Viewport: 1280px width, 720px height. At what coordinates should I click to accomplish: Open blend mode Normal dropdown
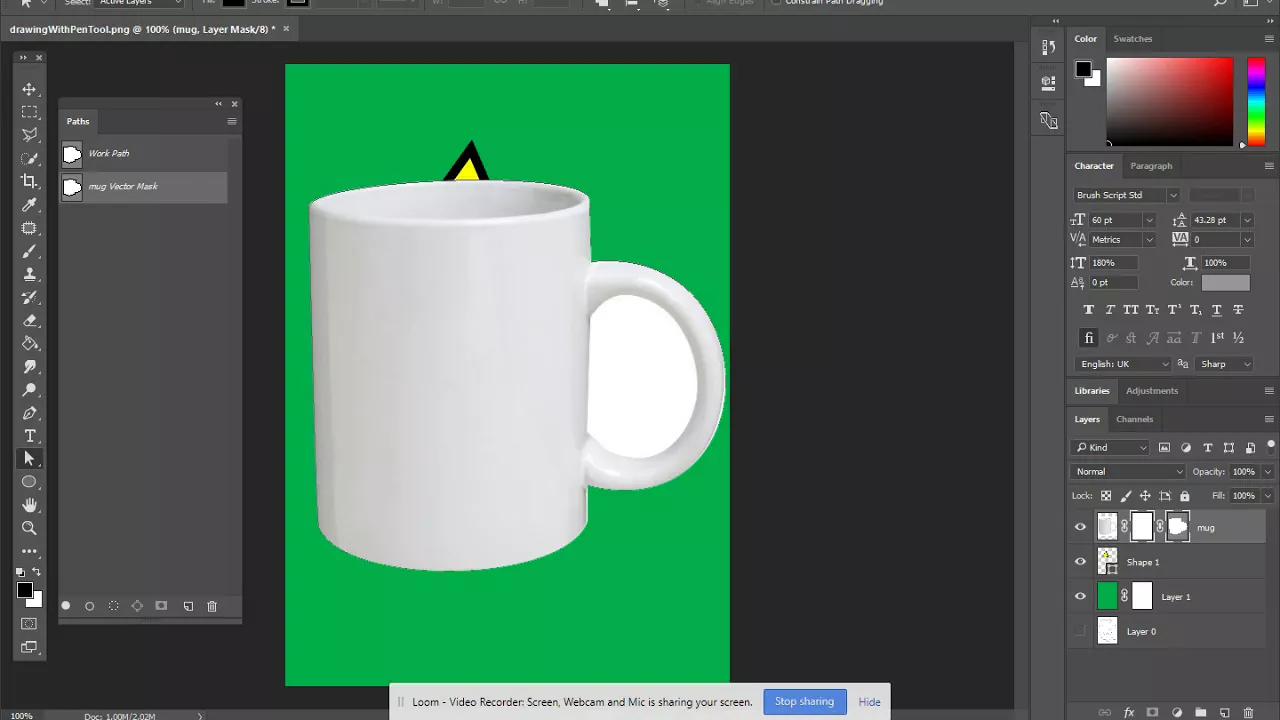click(1129, 471)
